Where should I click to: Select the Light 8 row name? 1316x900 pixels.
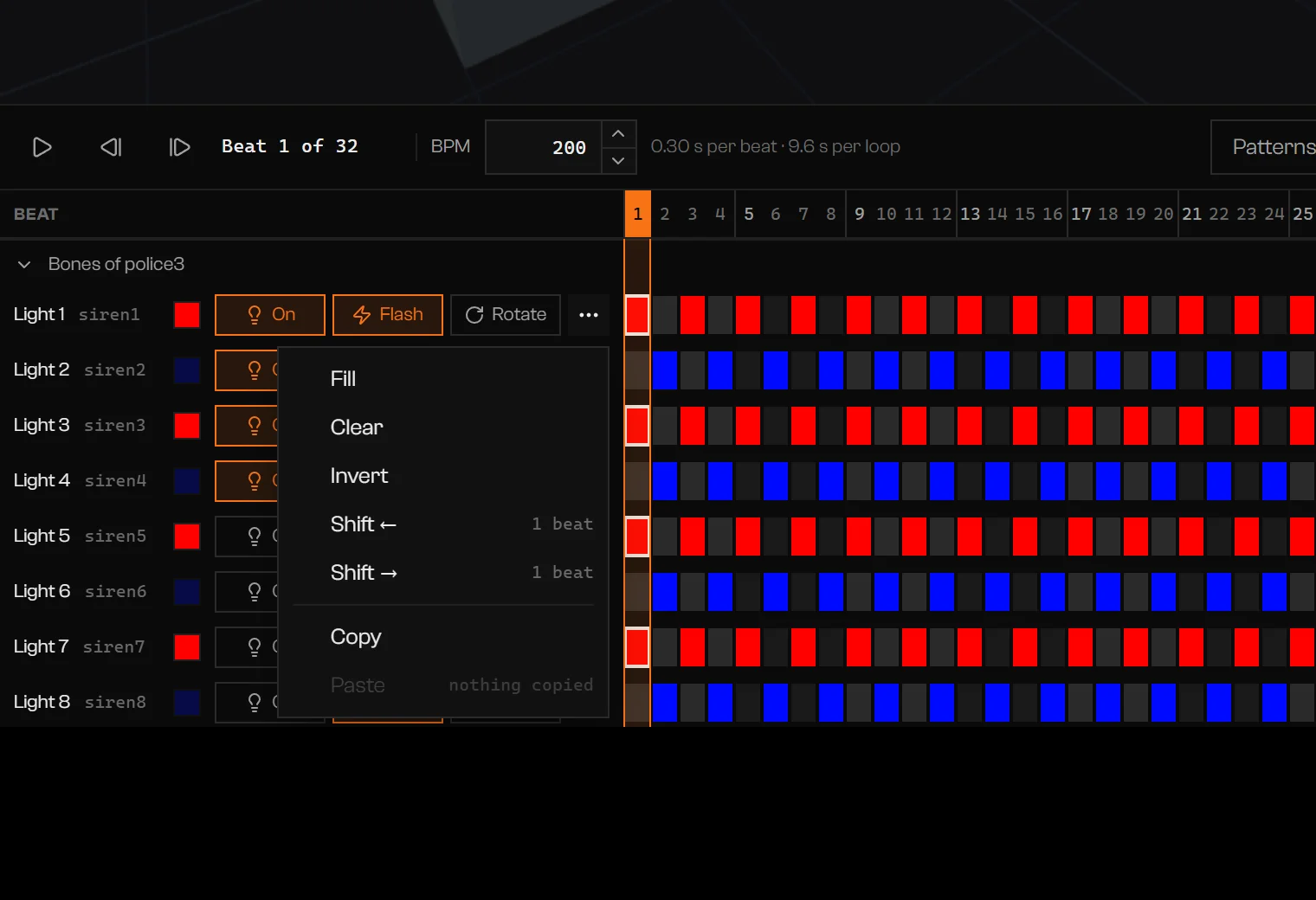click(x=42, y=703)
